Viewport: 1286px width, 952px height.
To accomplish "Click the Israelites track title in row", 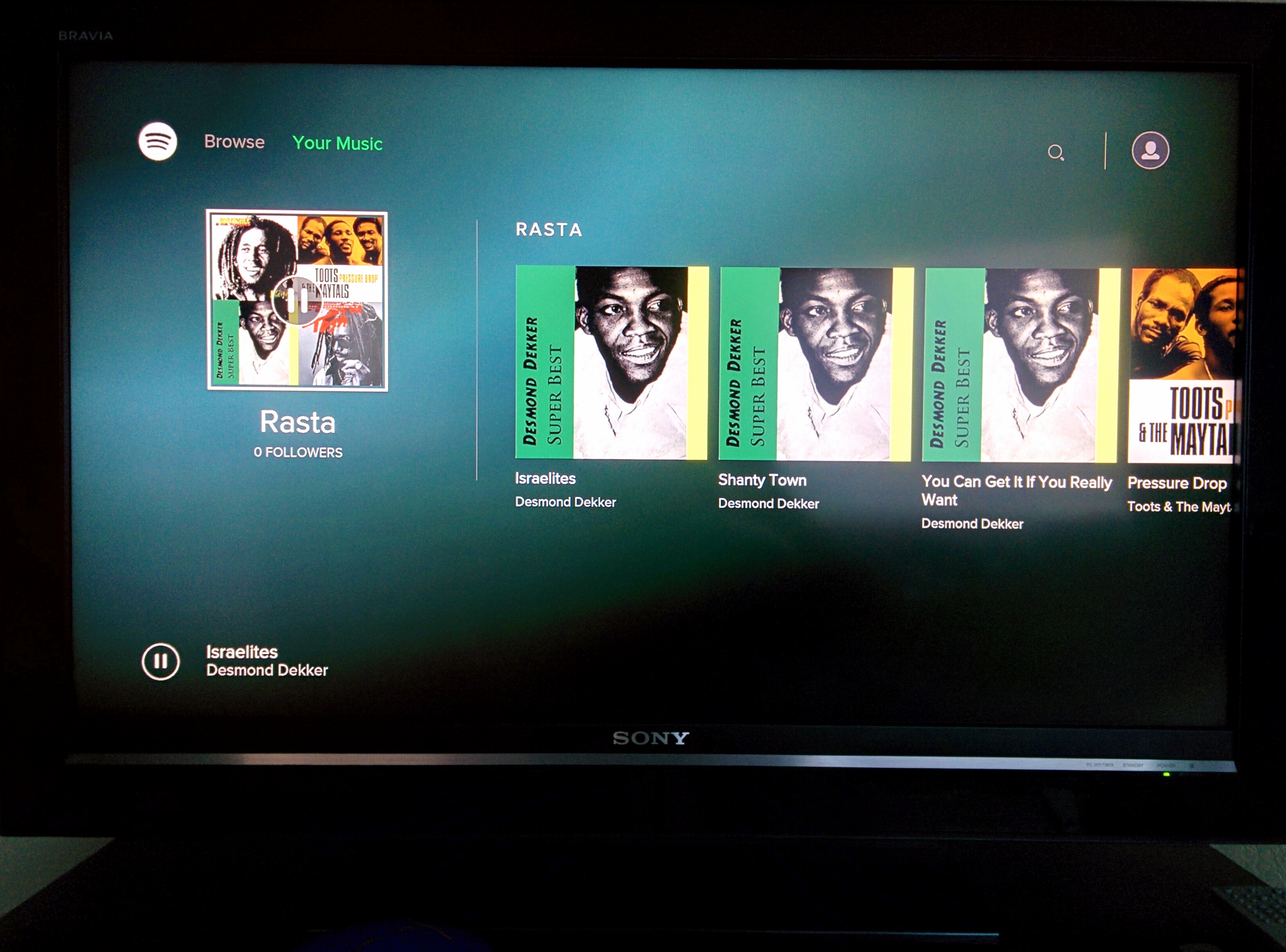I will point(545,478).
